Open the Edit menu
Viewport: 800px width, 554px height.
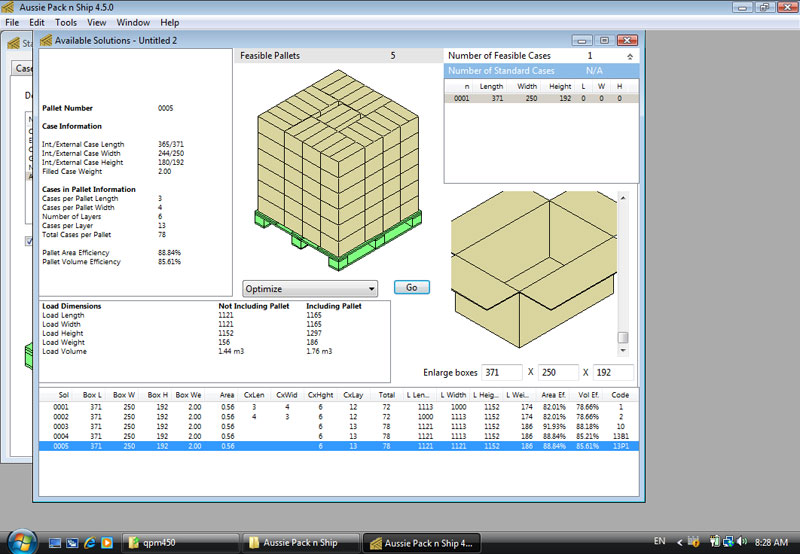pos(37,22)
